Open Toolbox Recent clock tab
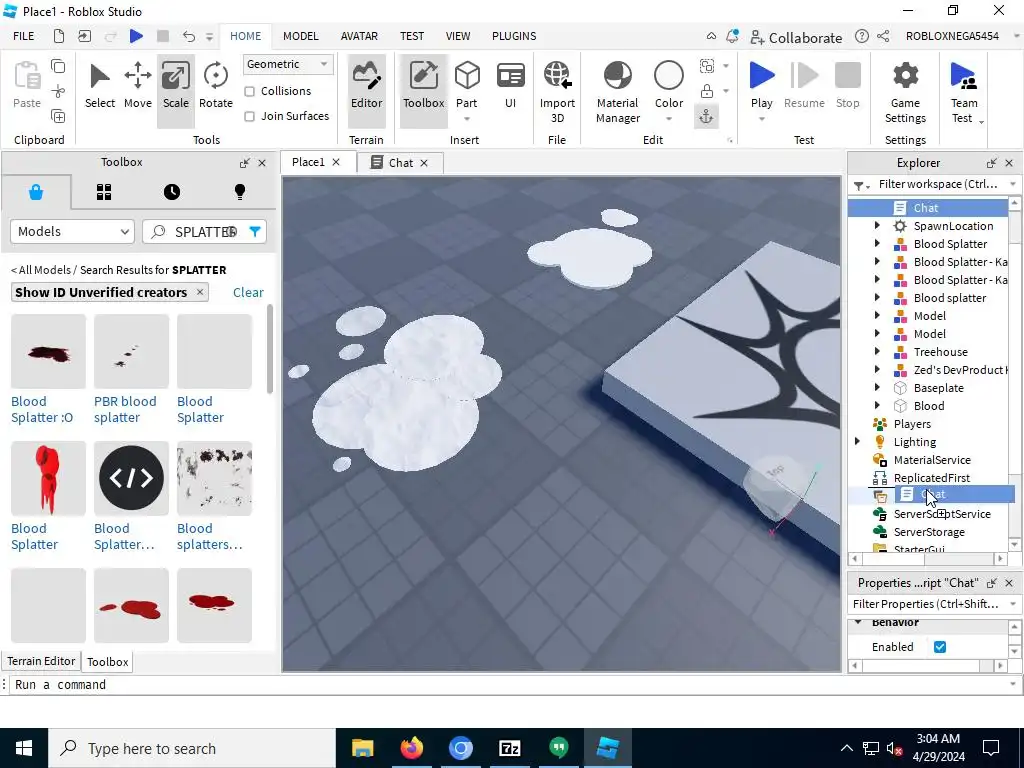1024x768 pixels. (x=172, y=192)
